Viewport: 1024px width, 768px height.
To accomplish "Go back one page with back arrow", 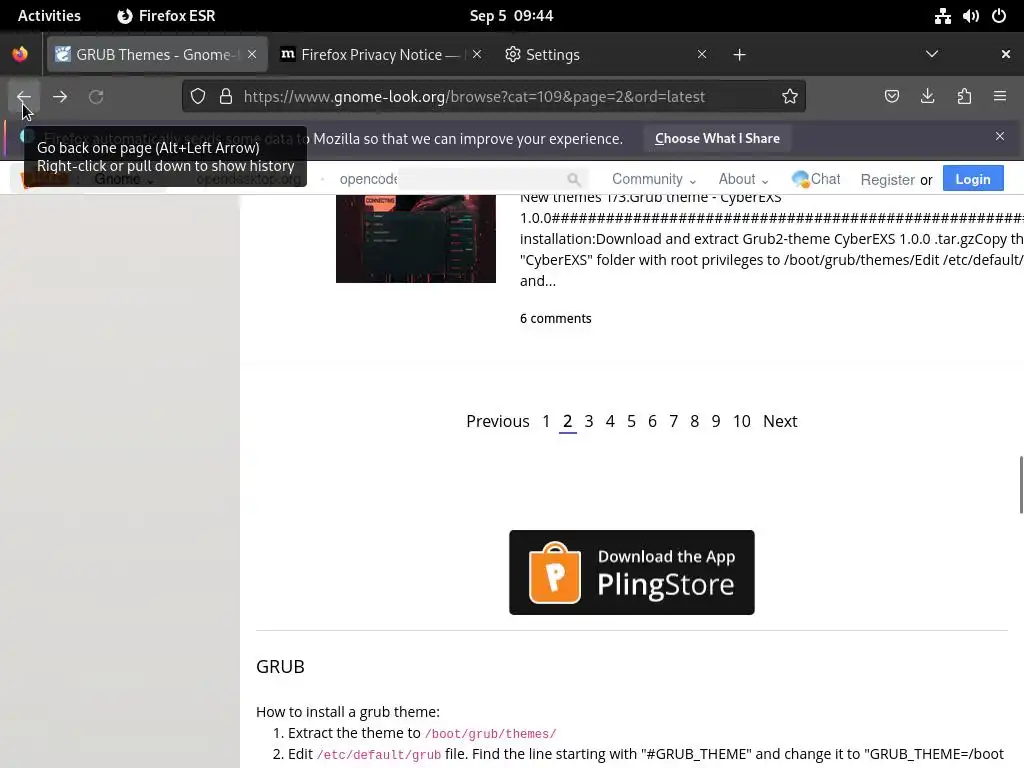I will 24,97.
